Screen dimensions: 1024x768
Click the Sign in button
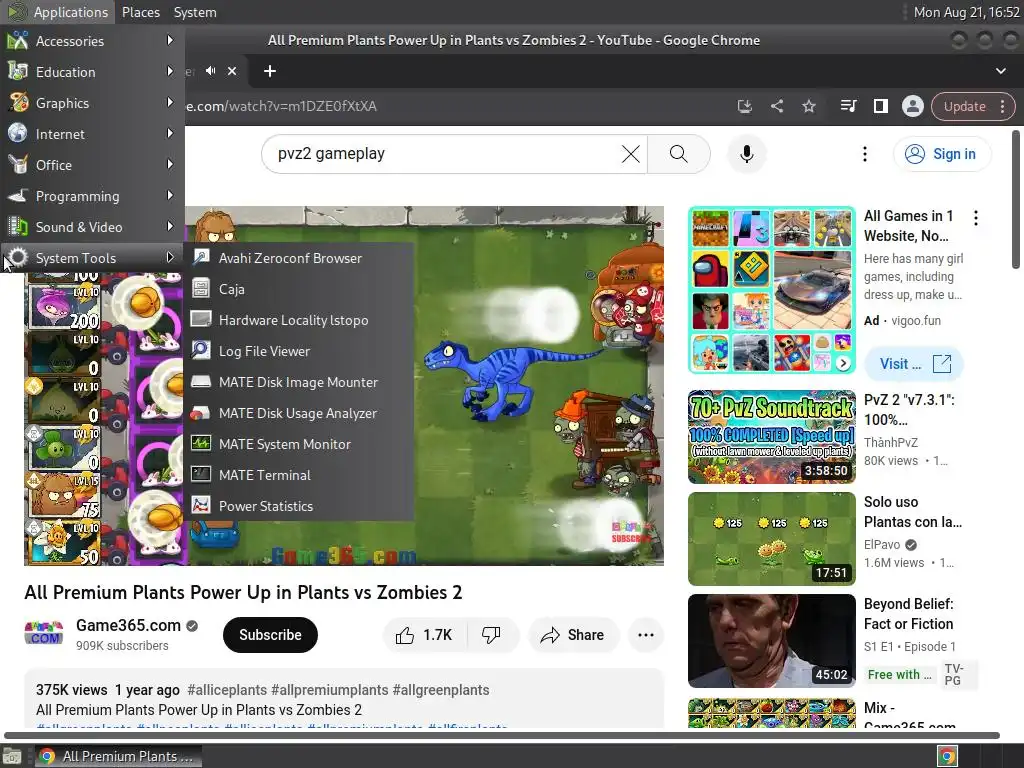[x=942, y=154]
